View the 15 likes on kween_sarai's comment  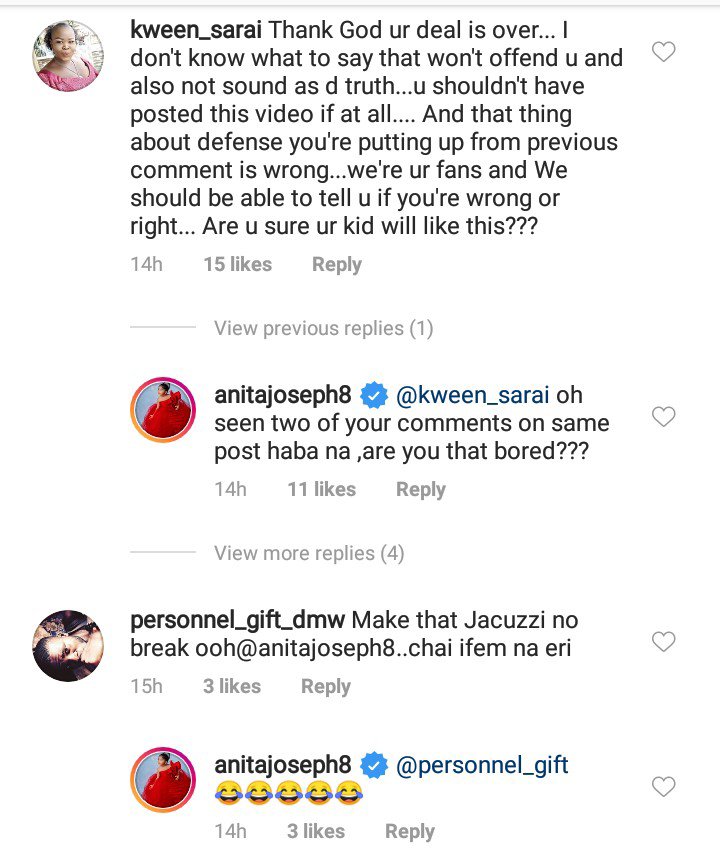[x=237, y=265]
